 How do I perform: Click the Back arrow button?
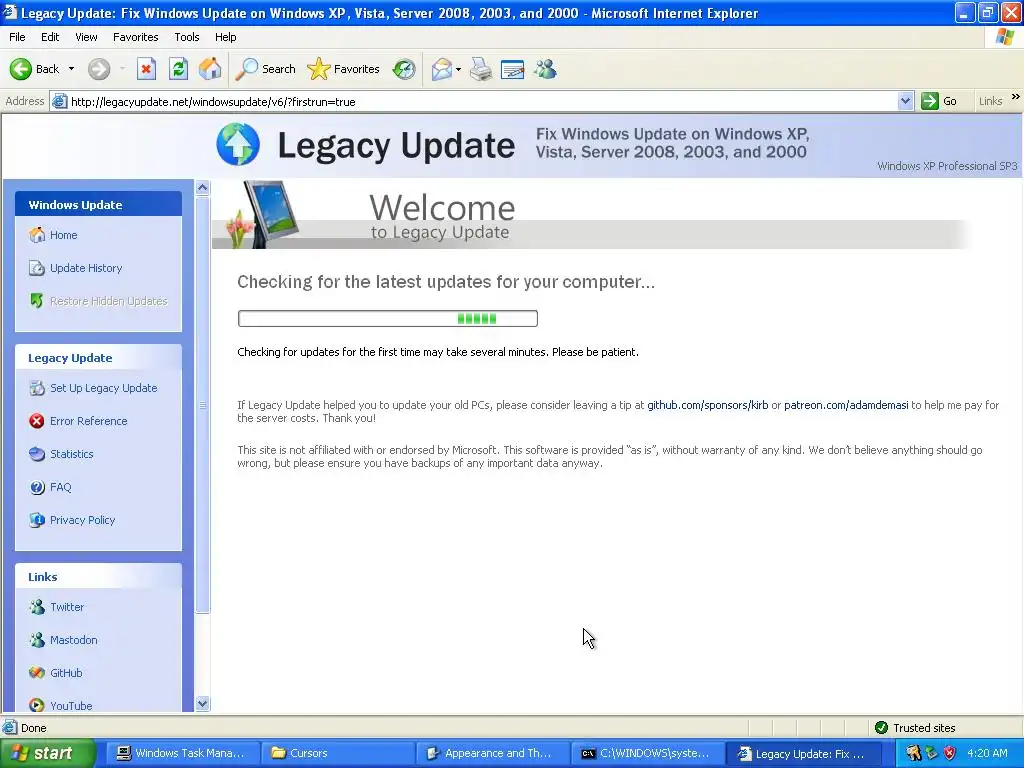(34, 69)
